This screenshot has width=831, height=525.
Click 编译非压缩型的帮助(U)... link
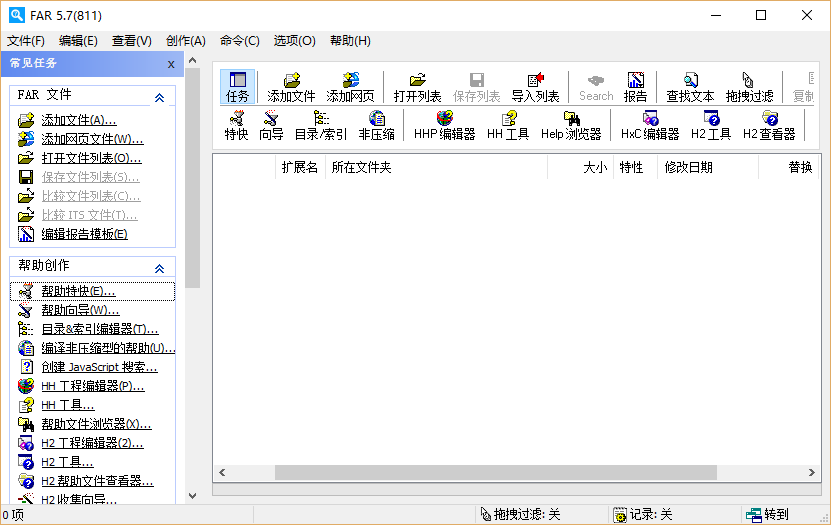(108, 349)
